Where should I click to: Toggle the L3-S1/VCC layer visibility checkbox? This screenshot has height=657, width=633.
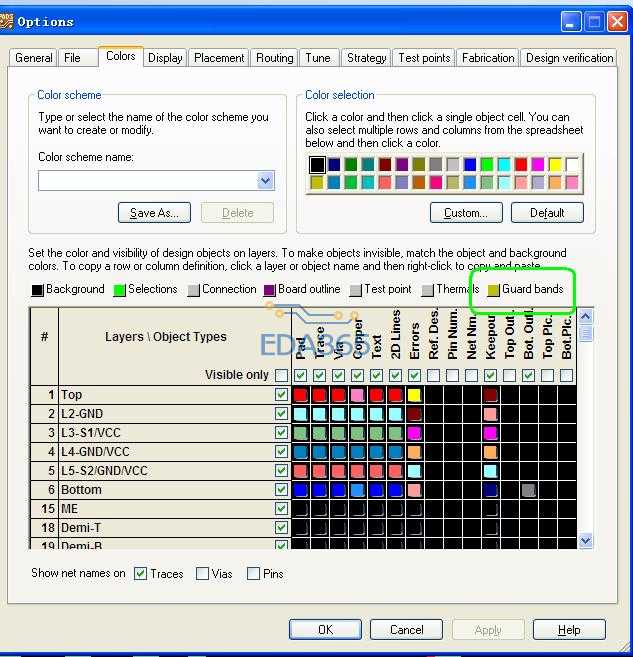[x=281, y=432]
